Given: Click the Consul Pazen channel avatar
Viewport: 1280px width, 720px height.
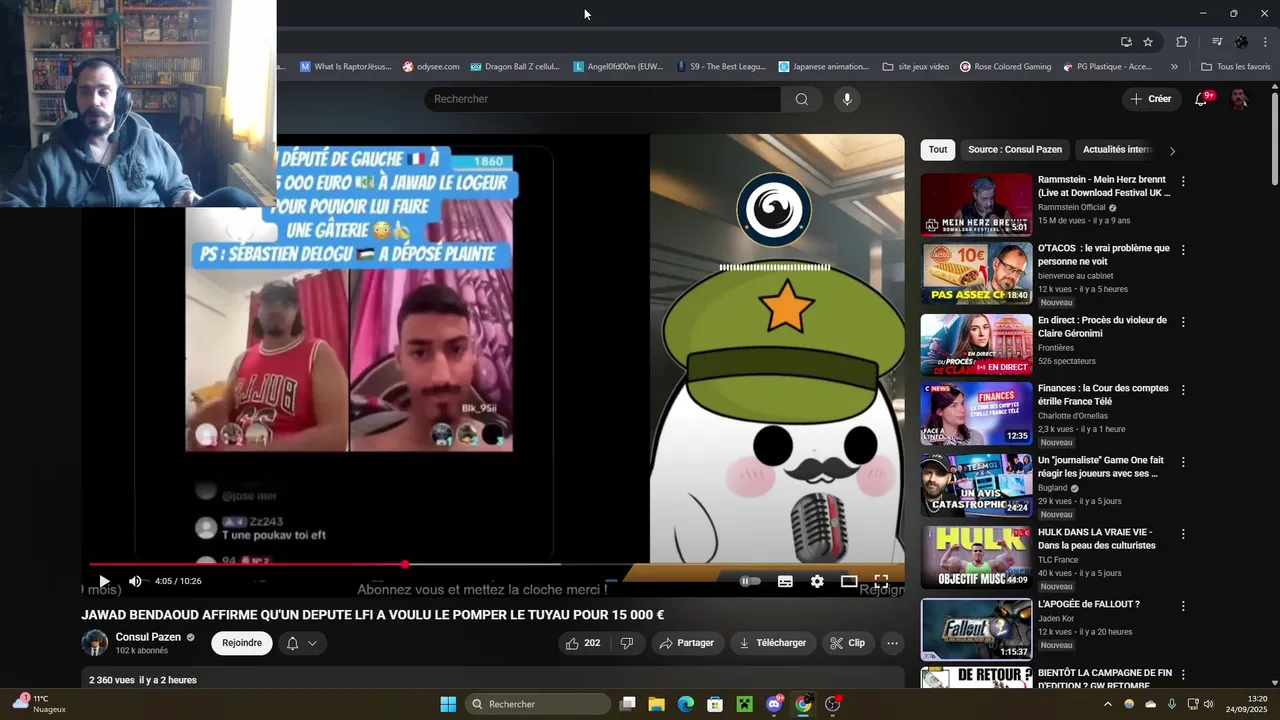Looking at the screenshot, I should 95,643.
